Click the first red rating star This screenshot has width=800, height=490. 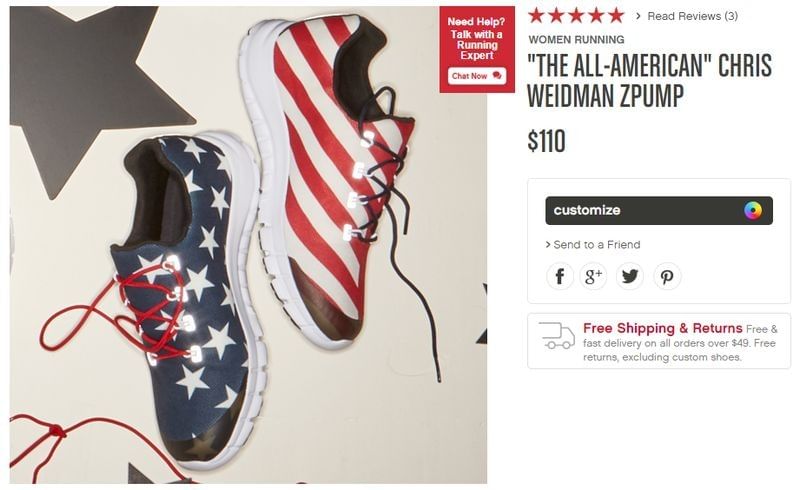[537, 15]
